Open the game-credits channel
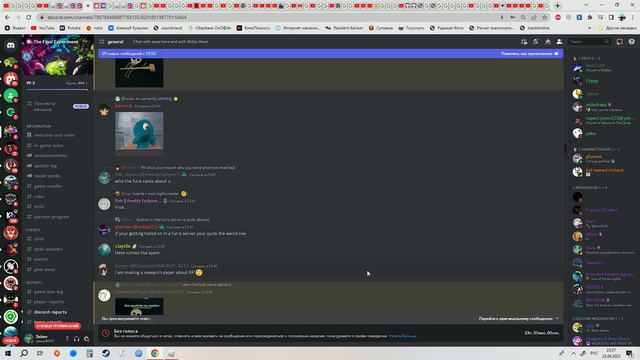640x360 pixels. 48,186
